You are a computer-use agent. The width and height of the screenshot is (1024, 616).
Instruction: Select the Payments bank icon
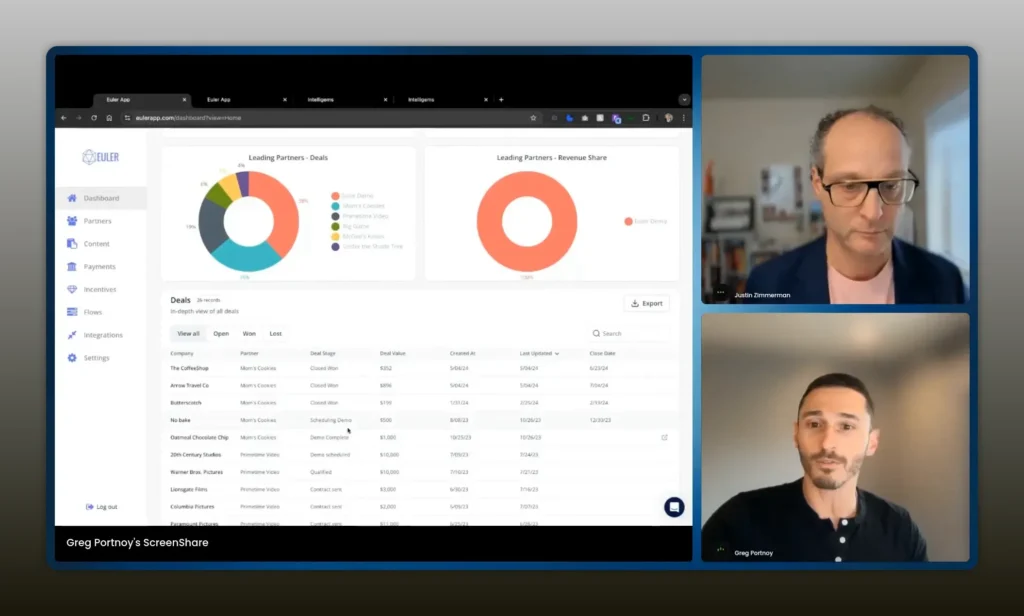(72, 267)
